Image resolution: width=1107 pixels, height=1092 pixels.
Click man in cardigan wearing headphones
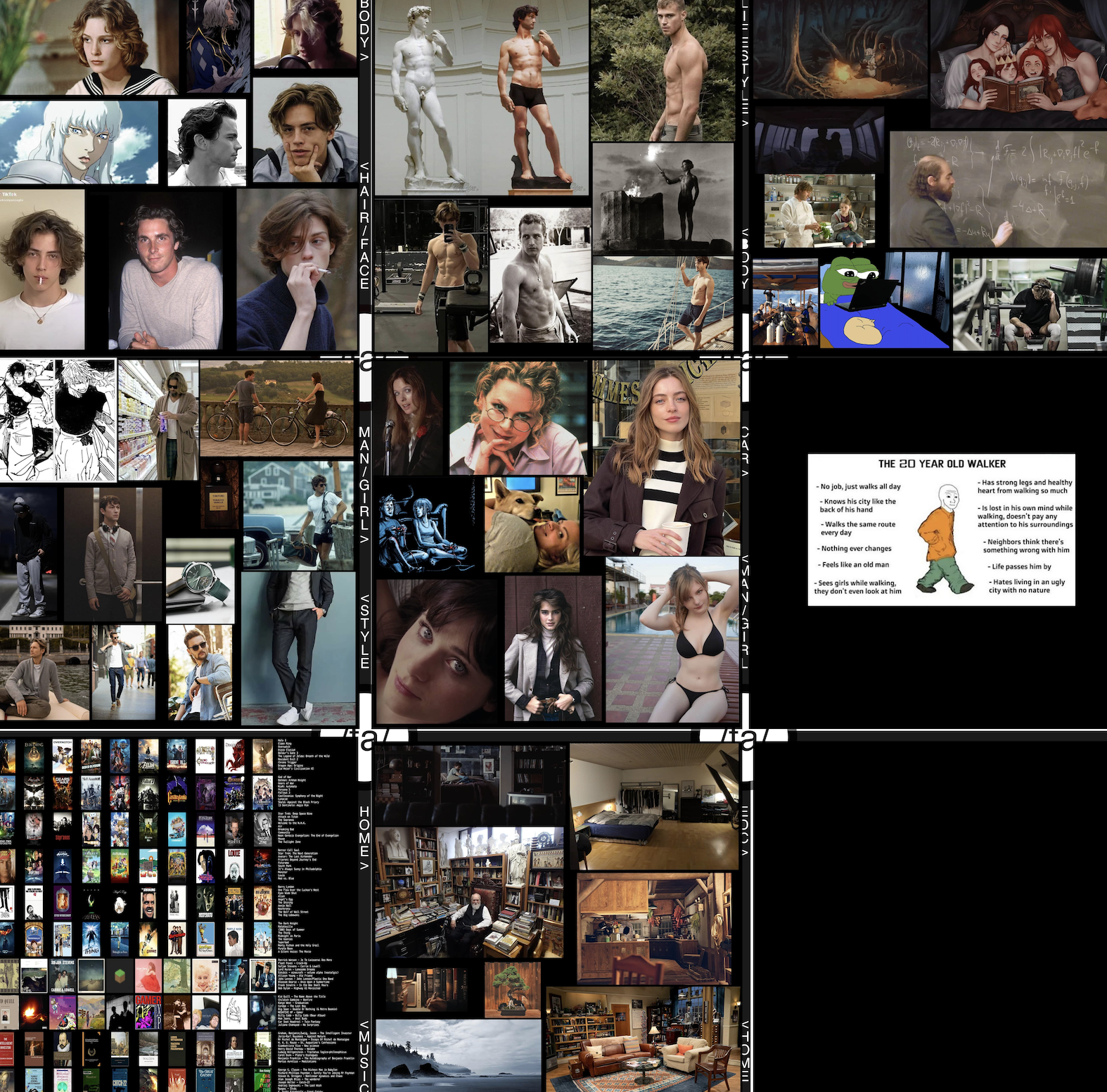pos(113,554)
